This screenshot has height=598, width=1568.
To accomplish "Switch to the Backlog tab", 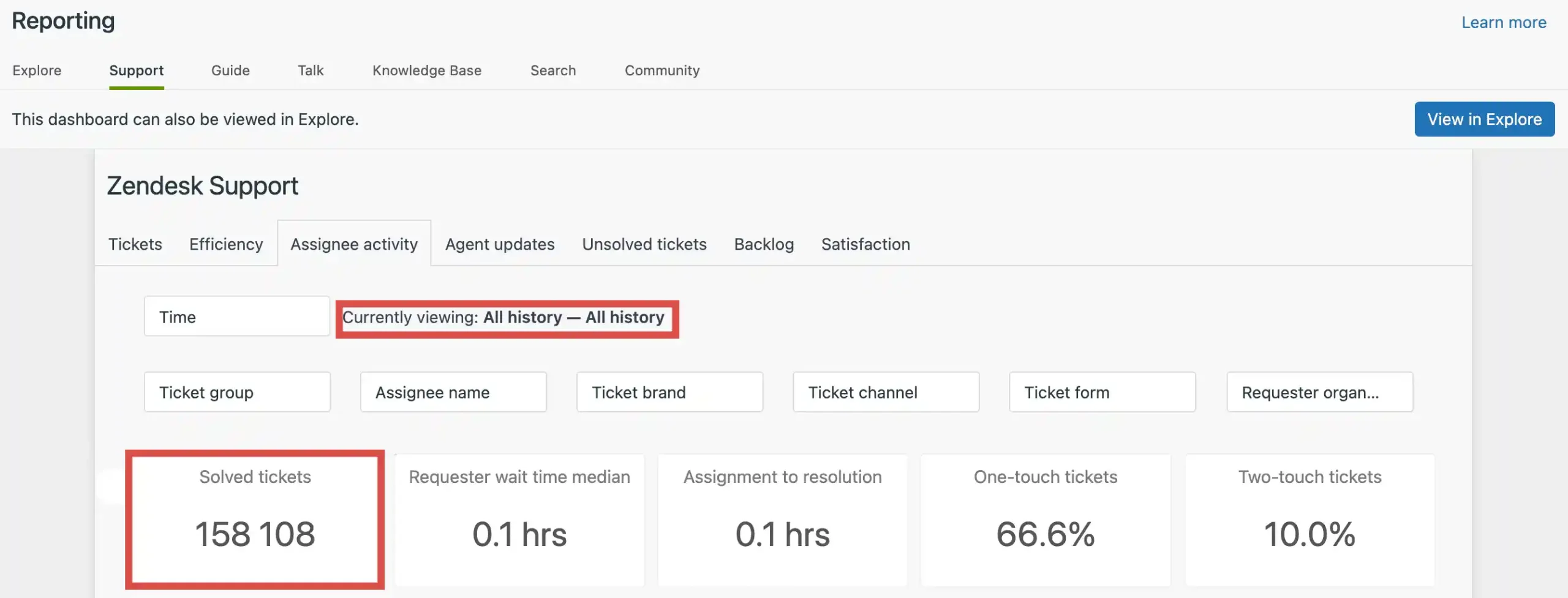I will (764, 244).
